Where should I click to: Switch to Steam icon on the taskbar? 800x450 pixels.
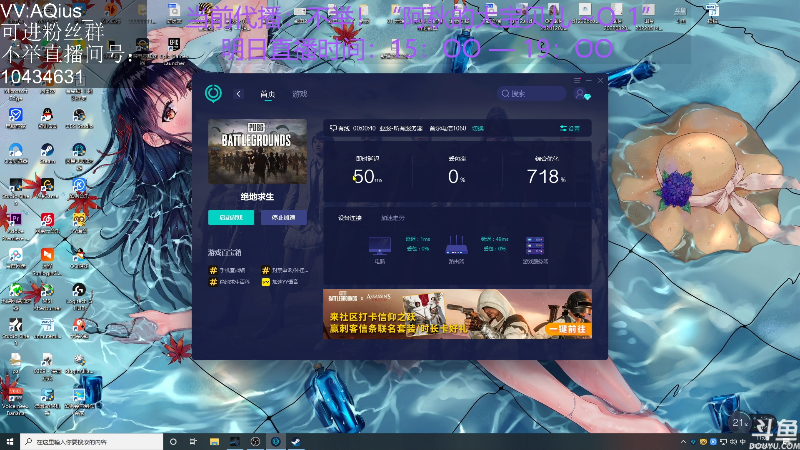[296, 441]
